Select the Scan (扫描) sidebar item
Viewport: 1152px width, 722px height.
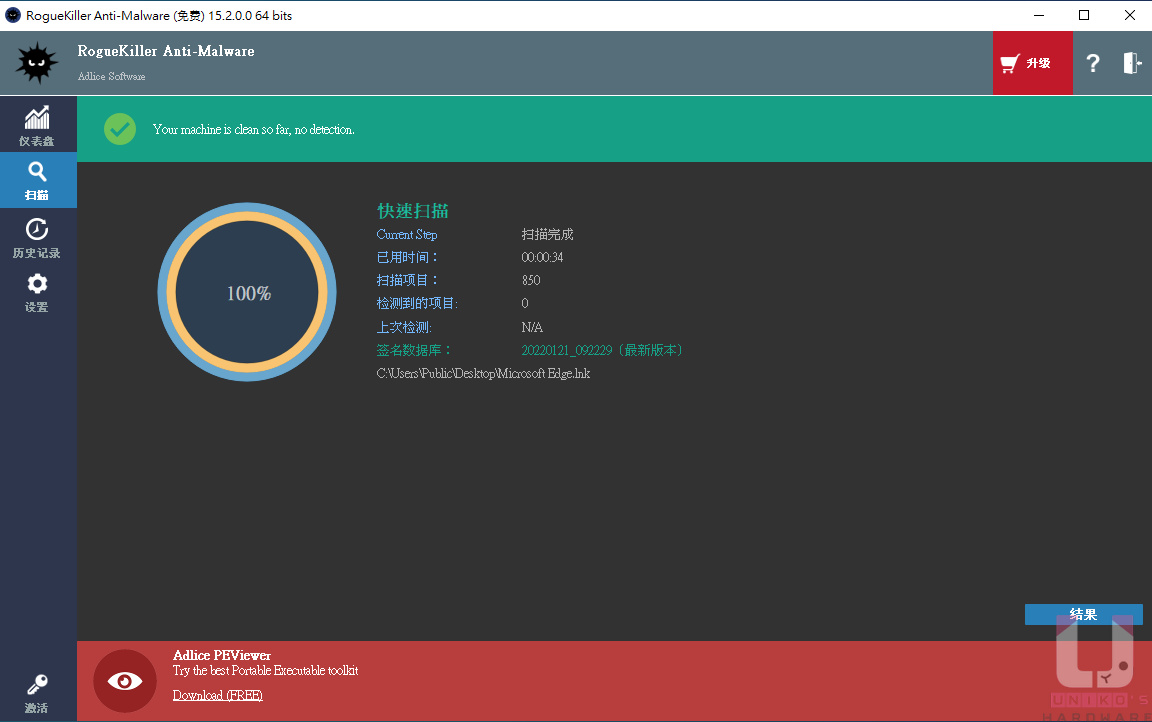pos(37,181)
